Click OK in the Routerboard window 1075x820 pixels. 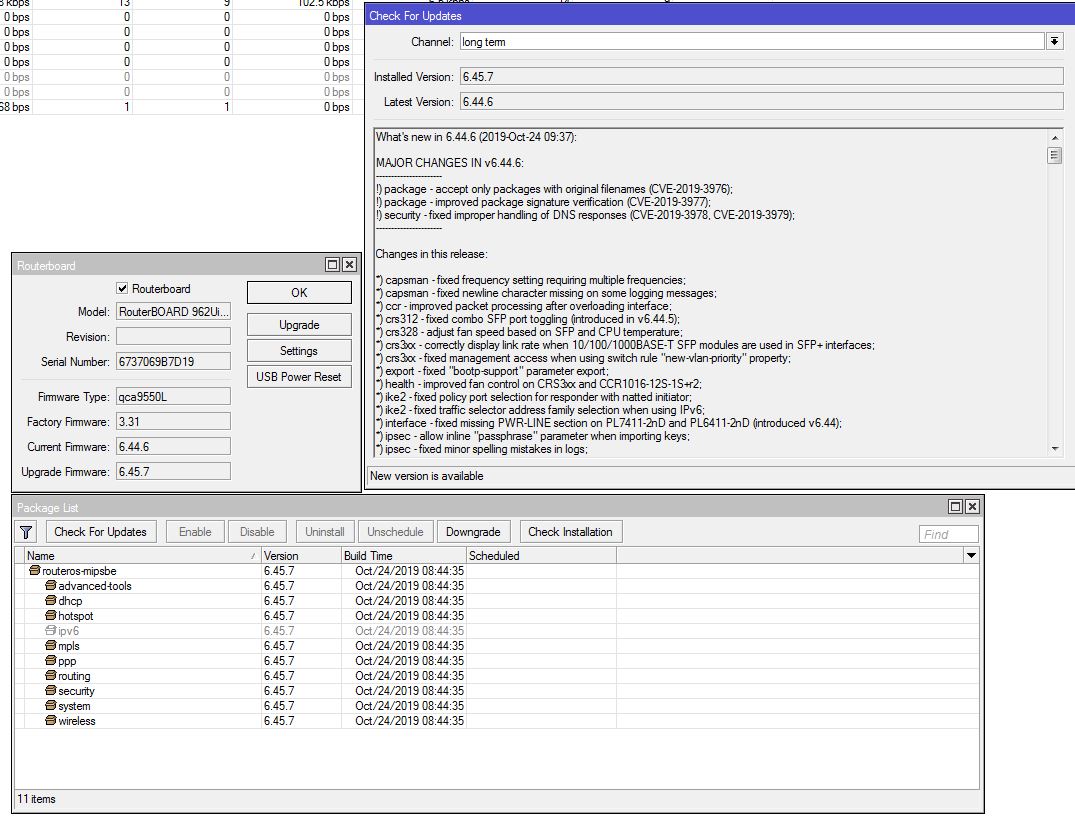point(299,293)
